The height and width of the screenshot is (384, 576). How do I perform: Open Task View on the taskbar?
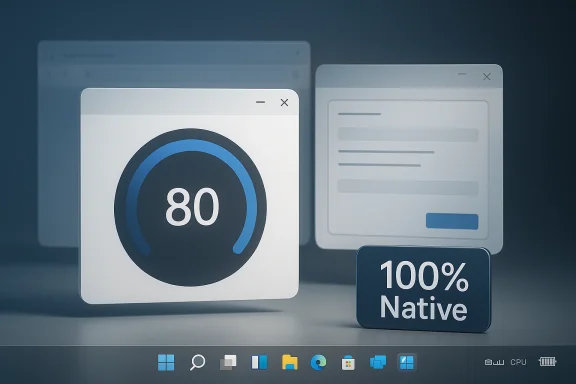click(x=228, y=362)
